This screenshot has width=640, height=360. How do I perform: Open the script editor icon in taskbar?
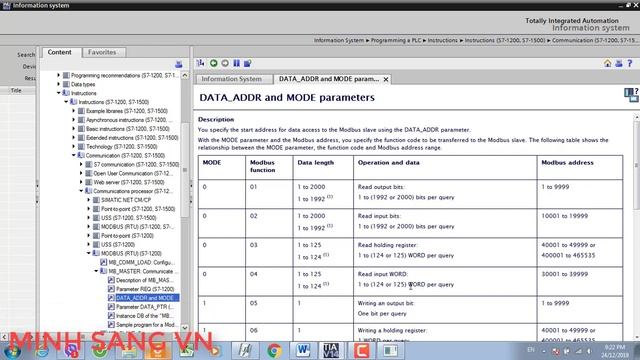click(x=244, y=351)
